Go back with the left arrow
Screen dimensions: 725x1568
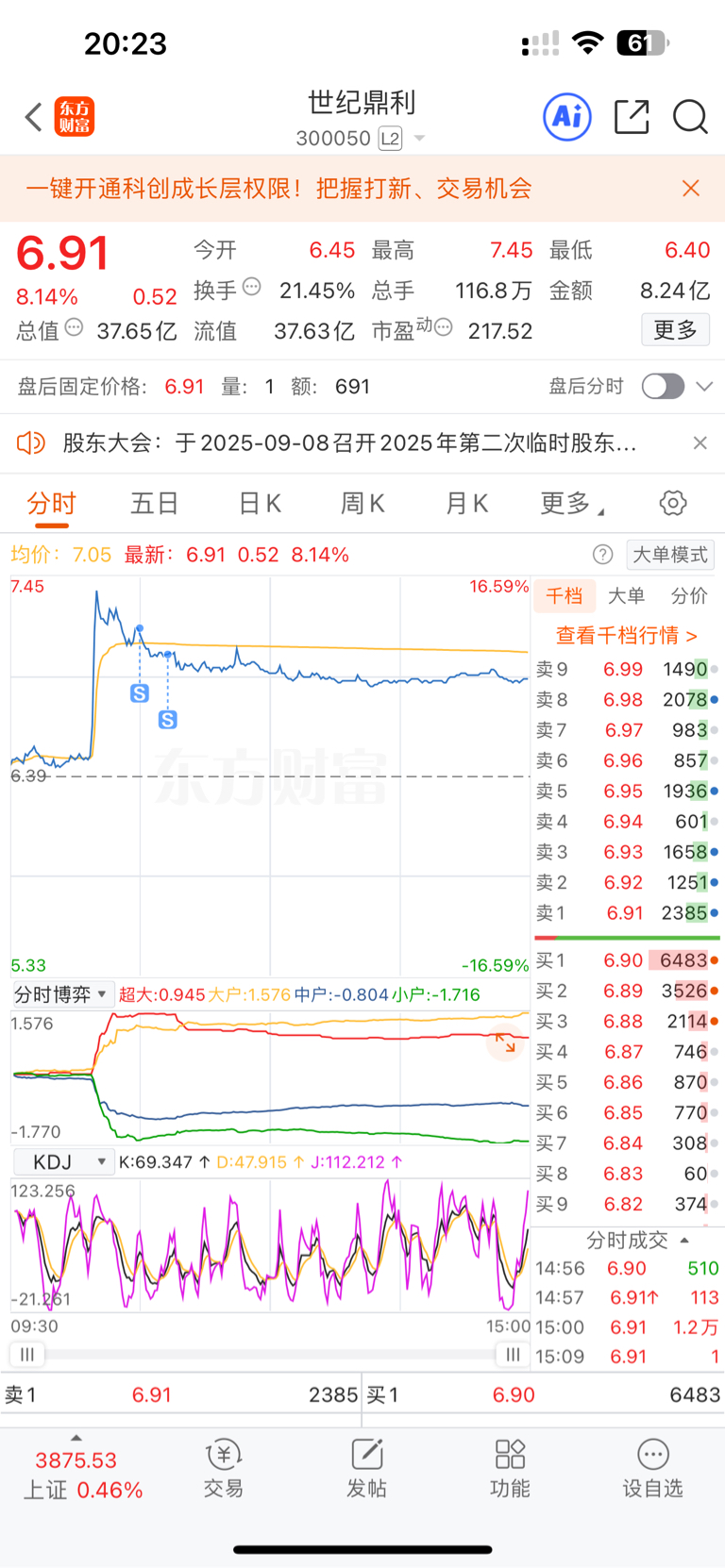[34, 117]
